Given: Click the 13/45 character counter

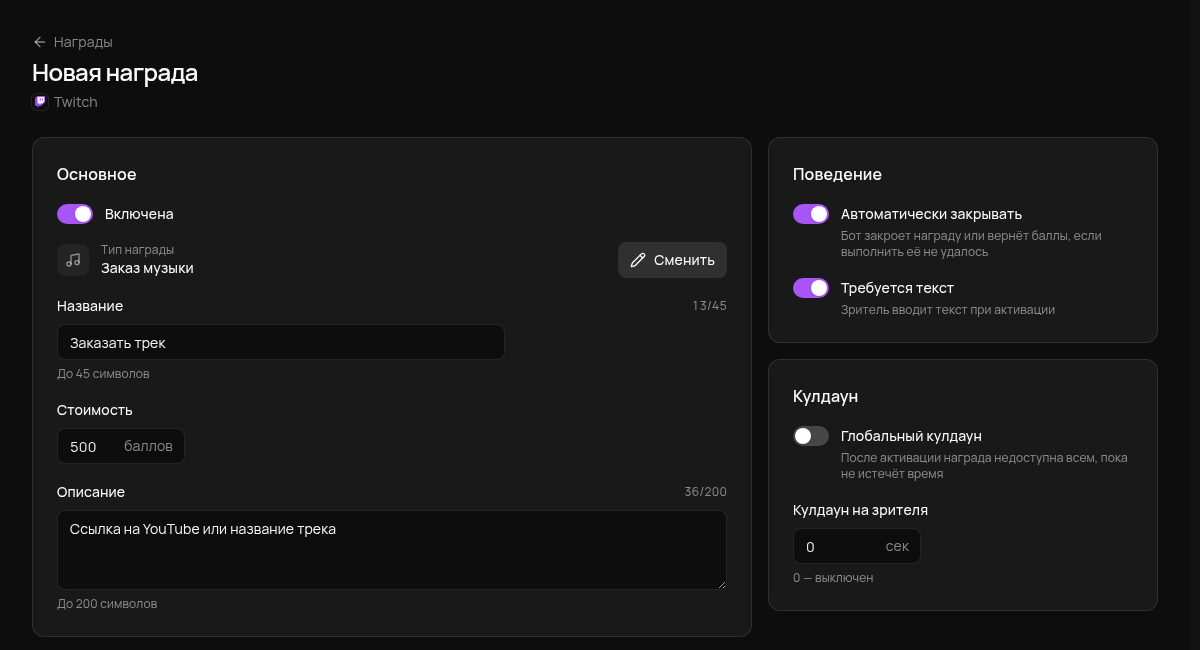Looking at the screenshot, I should tap(710, 306).
